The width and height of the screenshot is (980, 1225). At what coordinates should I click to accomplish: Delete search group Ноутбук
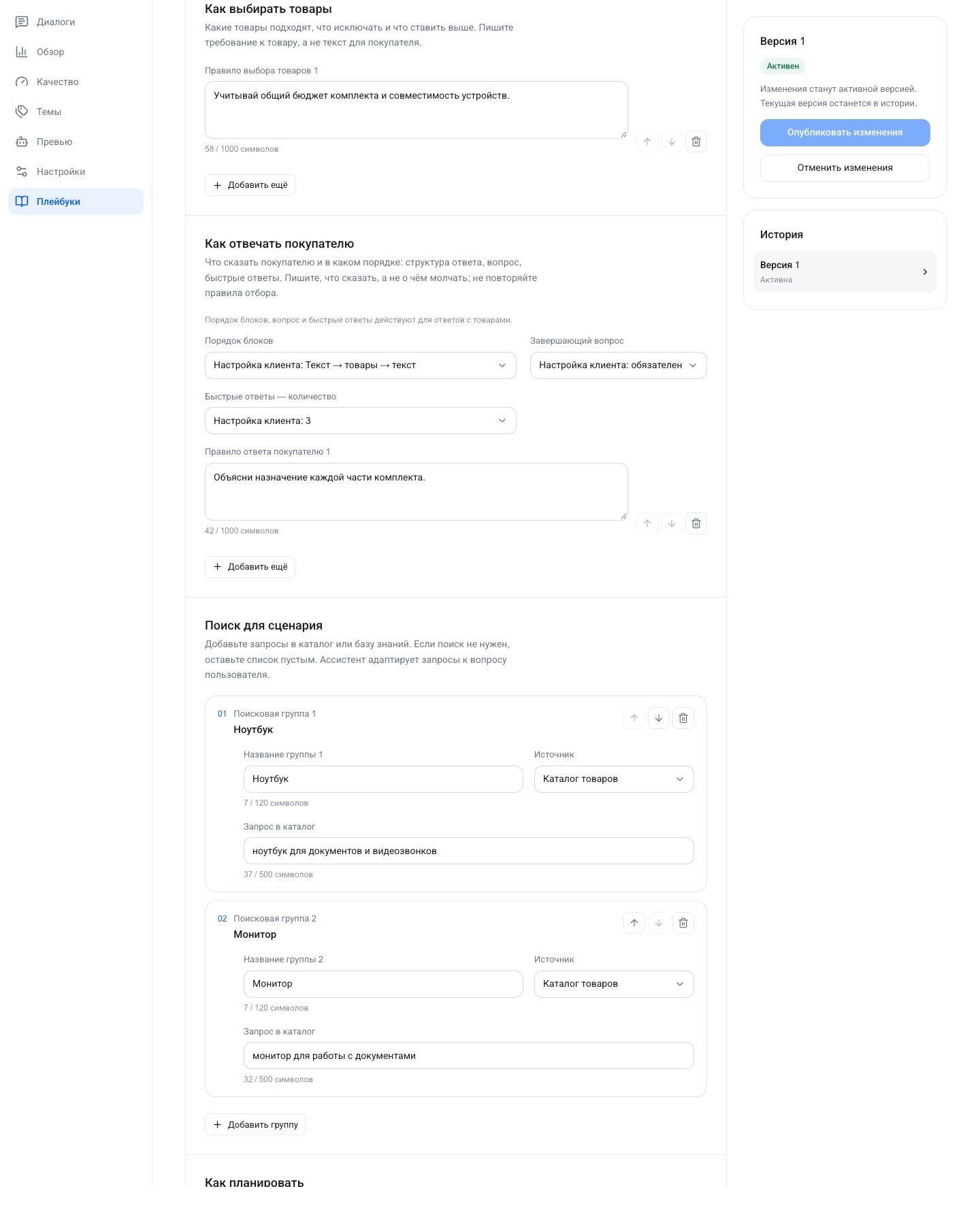(683, 718)
